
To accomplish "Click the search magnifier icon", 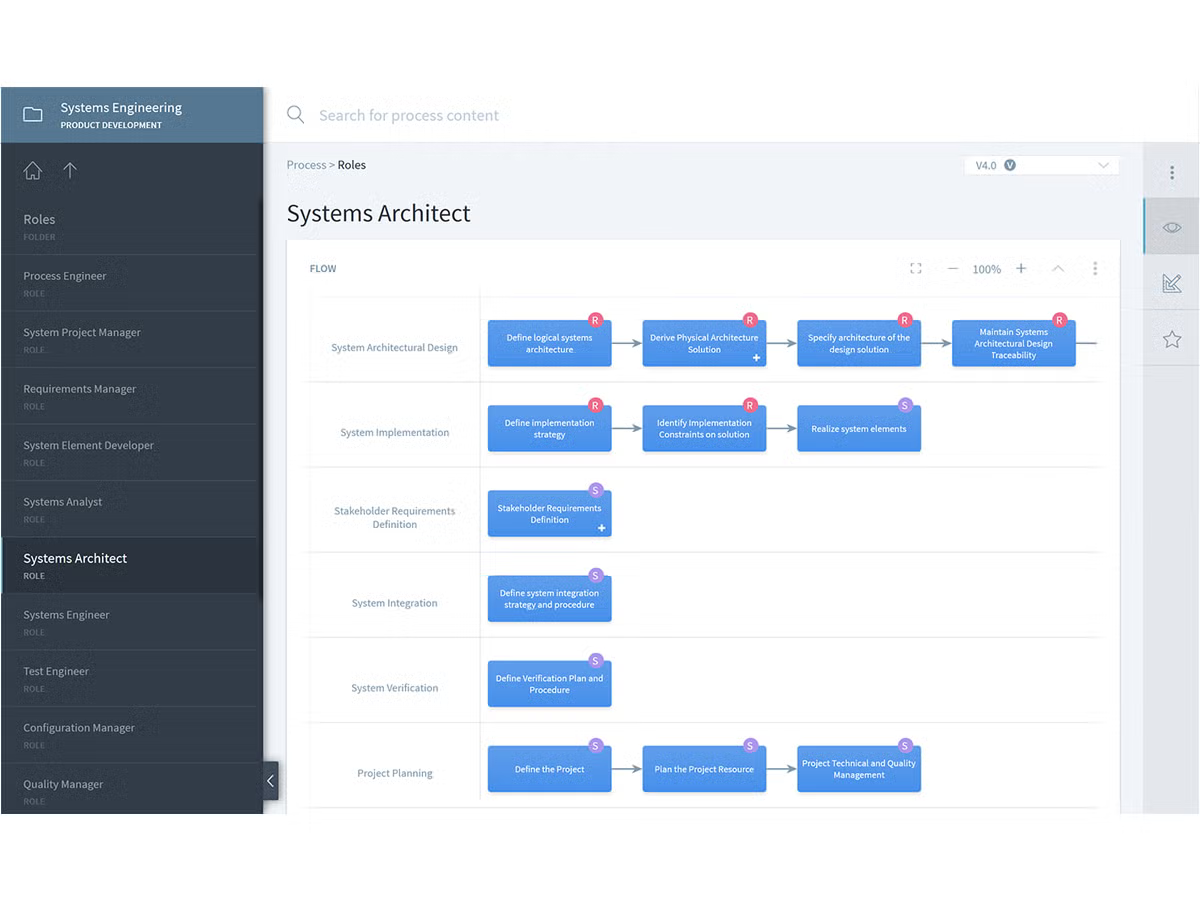I will point(295,115).
